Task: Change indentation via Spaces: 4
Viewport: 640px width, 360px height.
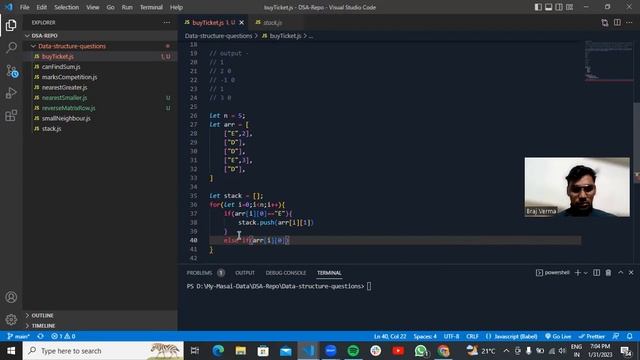Action: coord(425,336)
